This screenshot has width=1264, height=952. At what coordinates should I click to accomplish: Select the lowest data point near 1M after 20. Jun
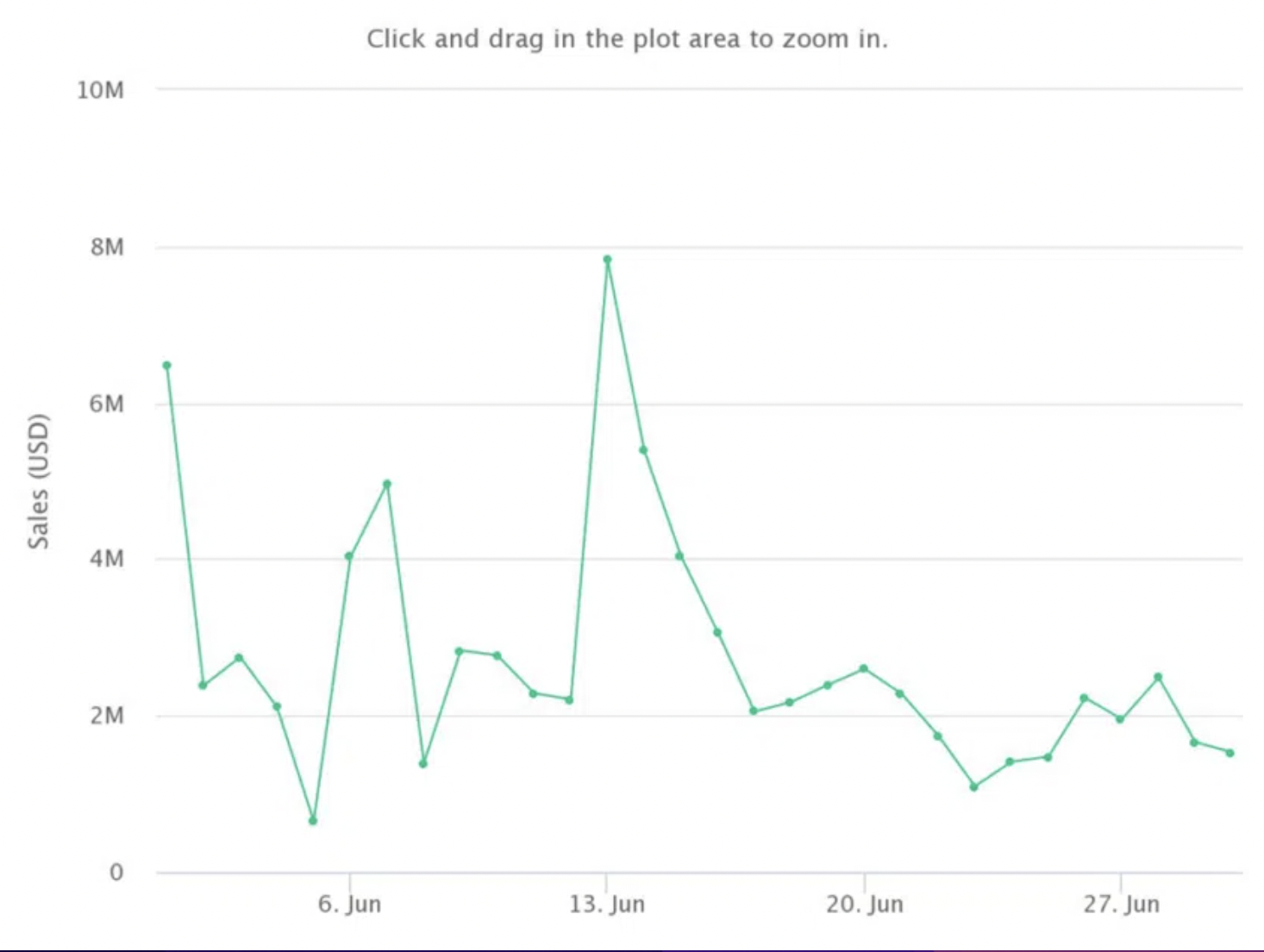coord(973,787)
